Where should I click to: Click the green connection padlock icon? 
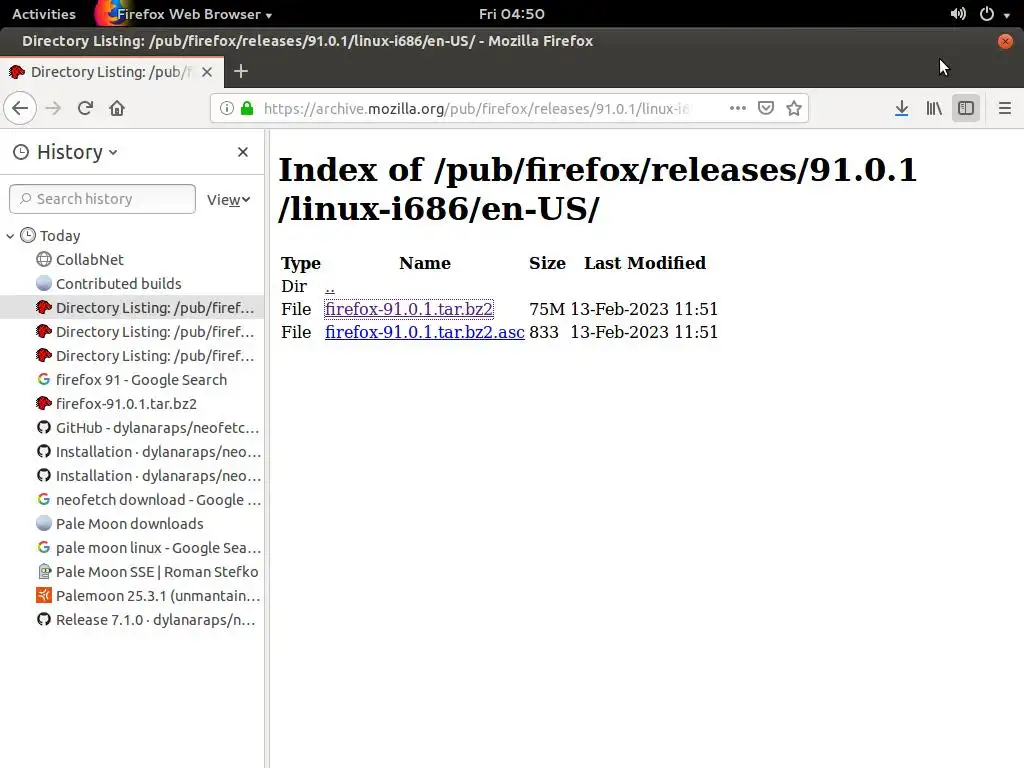coord(247,108)
